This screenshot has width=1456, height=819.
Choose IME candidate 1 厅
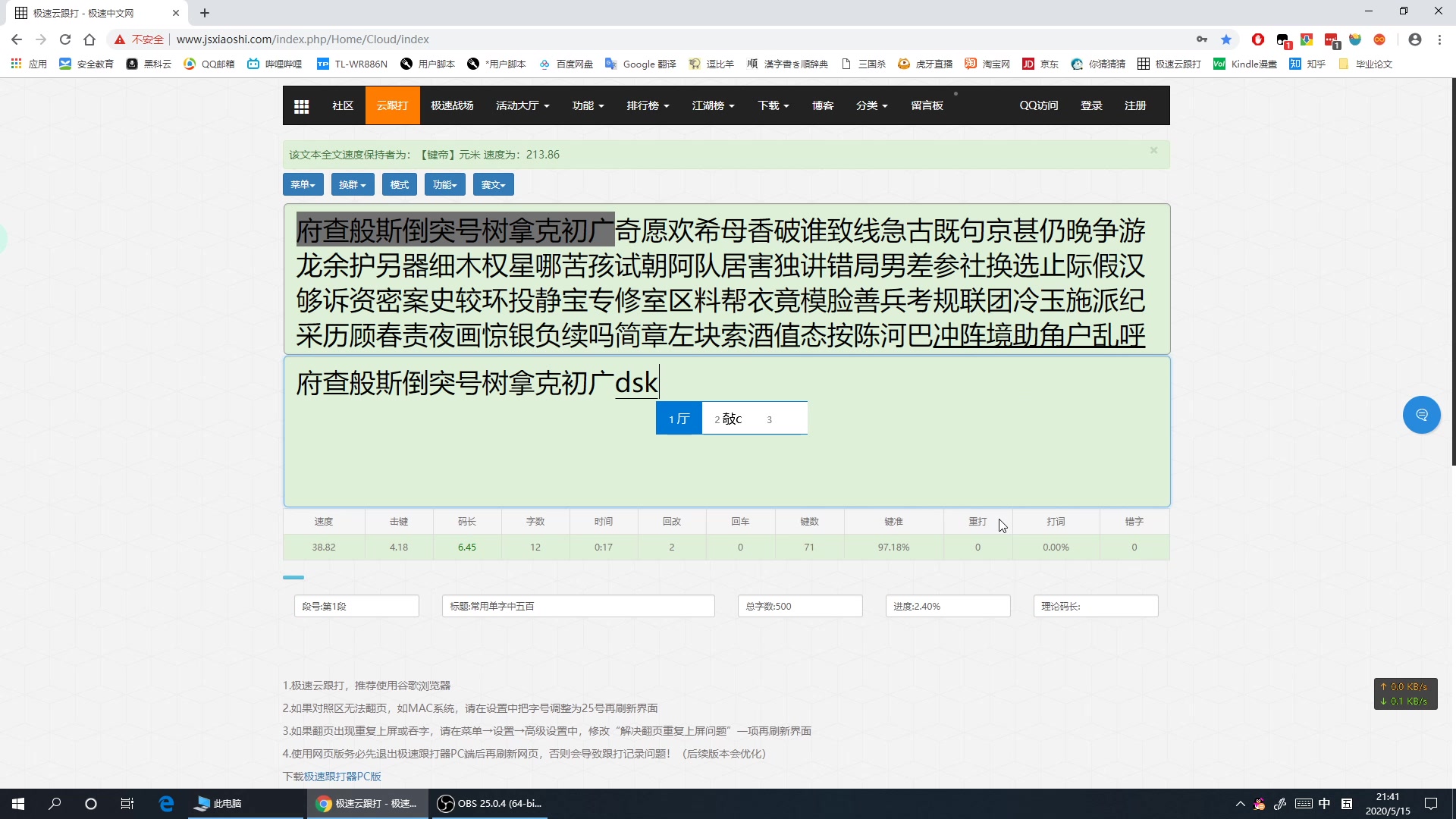(679, 419)
